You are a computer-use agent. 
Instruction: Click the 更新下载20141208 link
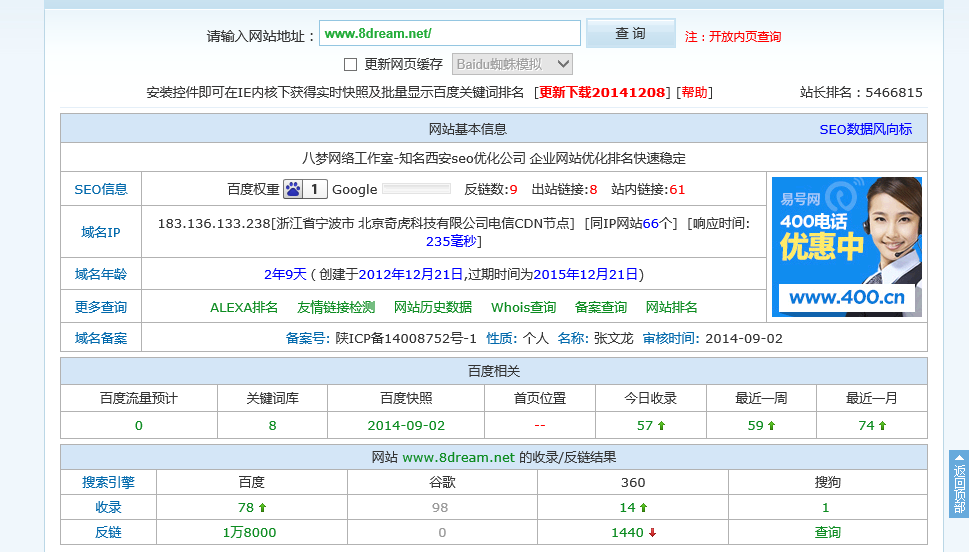coord(602,92)
